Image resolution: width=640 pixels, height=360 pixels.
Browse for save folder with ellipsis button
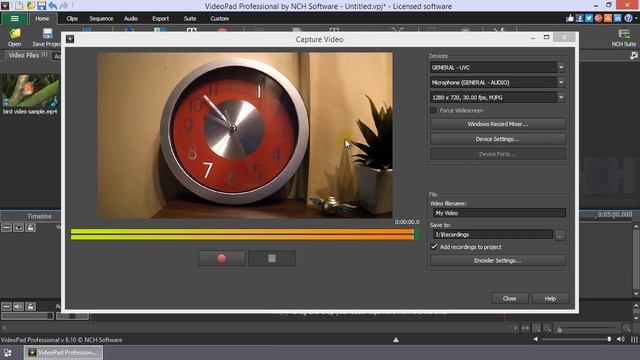pos(560,235)
